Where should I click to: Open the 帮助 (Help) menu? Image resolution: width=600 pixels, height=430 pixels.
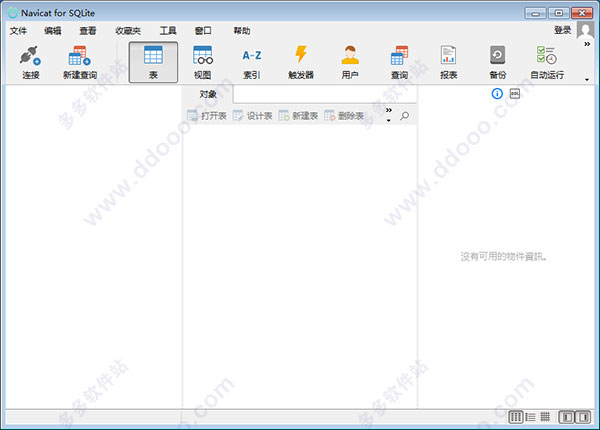click(242, 31)
